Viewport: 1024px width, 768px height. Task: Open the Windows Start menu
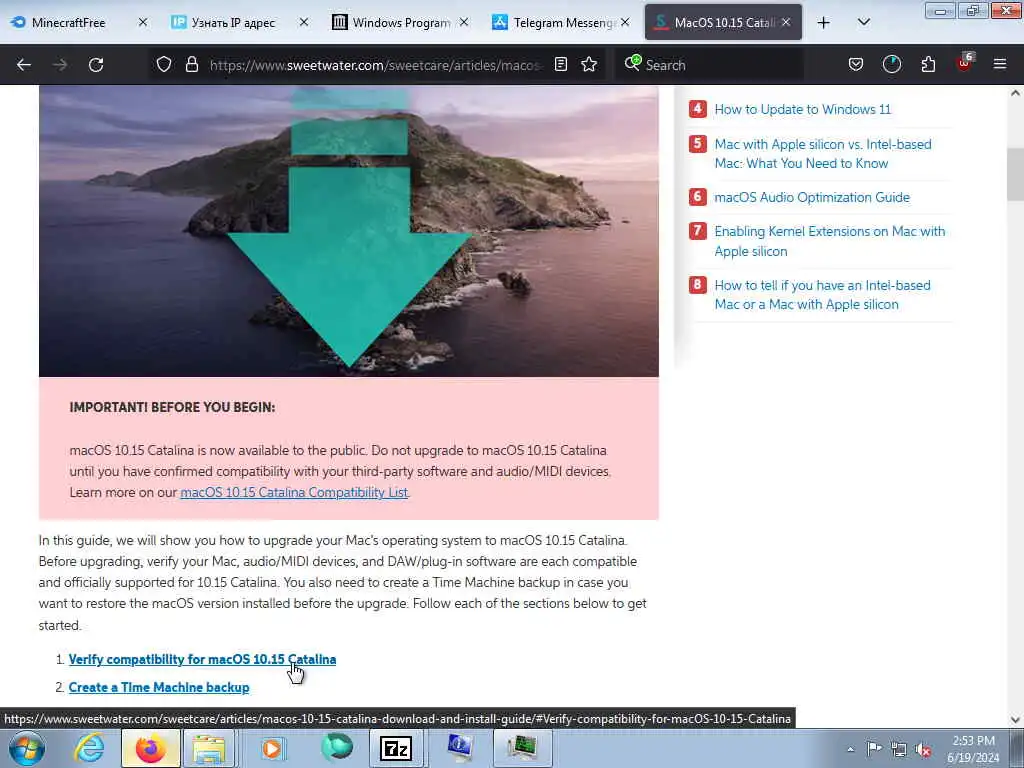click(x=26, y=748)
